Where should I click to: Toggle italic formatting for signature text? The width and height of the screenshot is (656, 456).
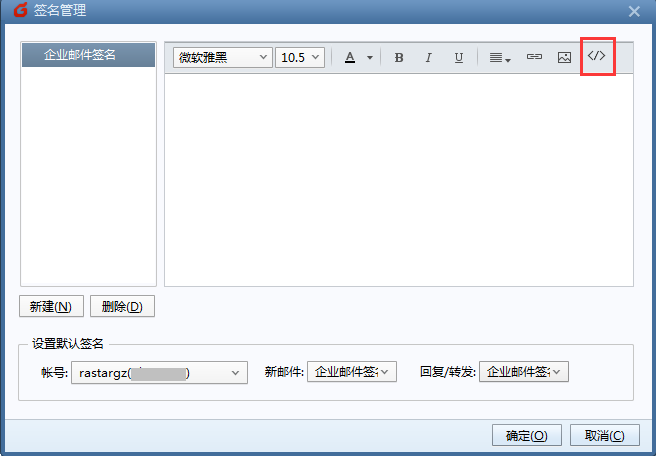[429, 58]
